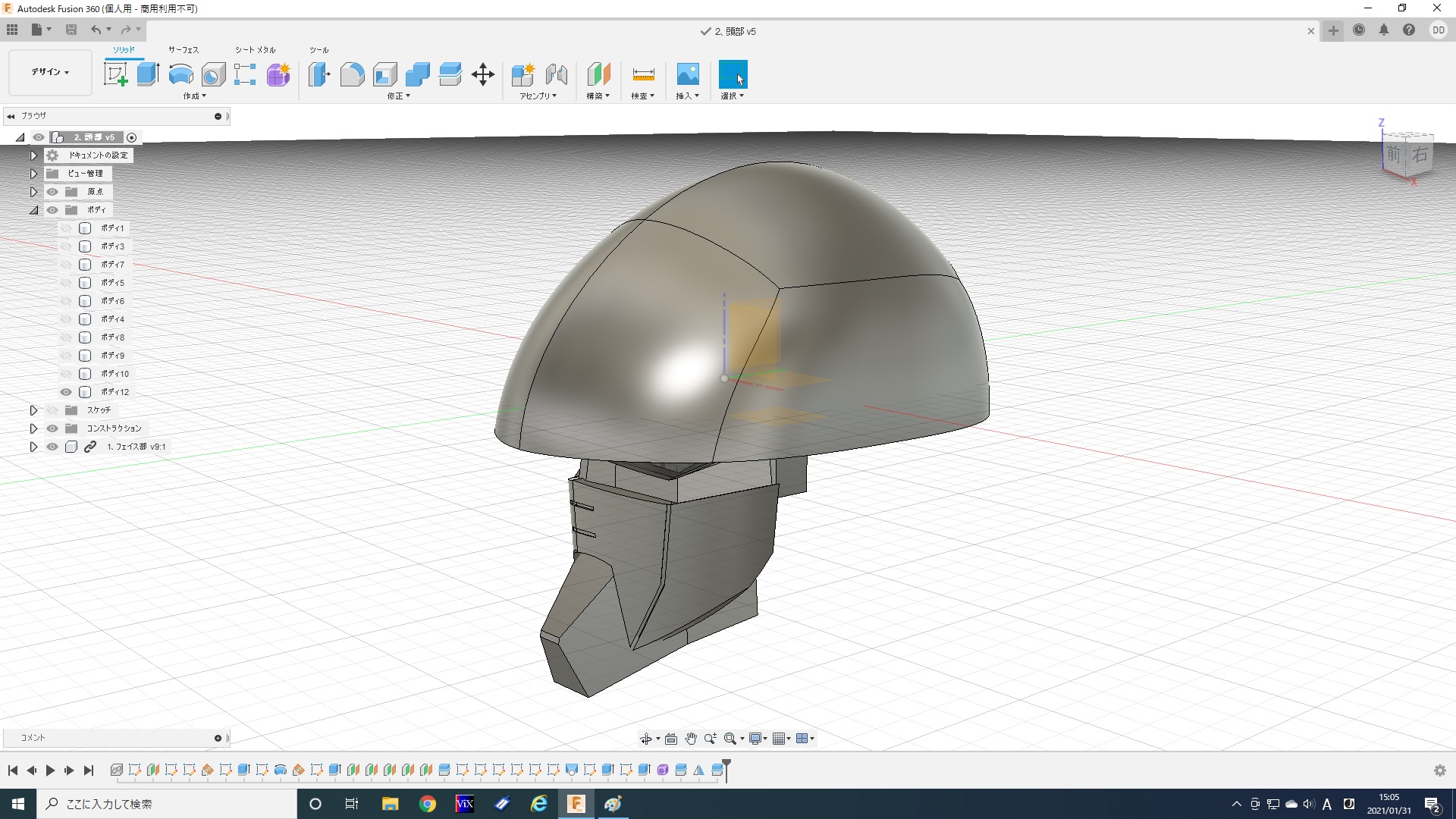1456x819 pixels.
Task: Open the デザイン workspace dropdown
Action: [50, 72]
